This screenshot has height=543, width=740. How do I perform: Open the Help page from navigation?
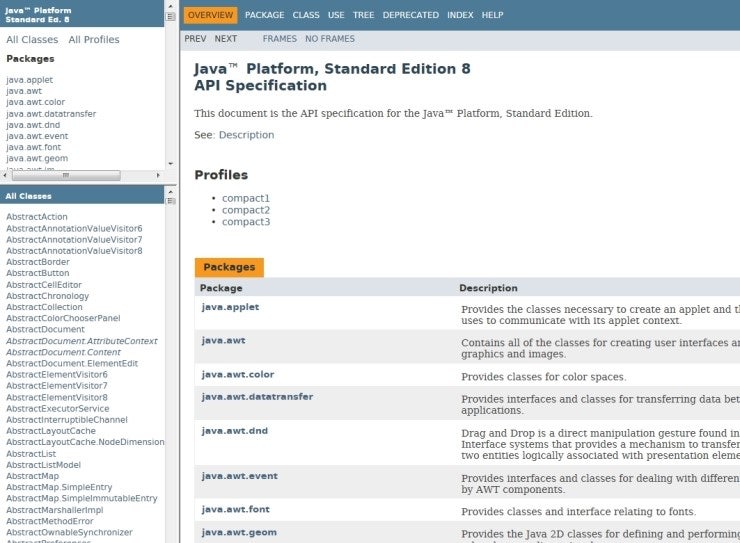tap(492, 15)
